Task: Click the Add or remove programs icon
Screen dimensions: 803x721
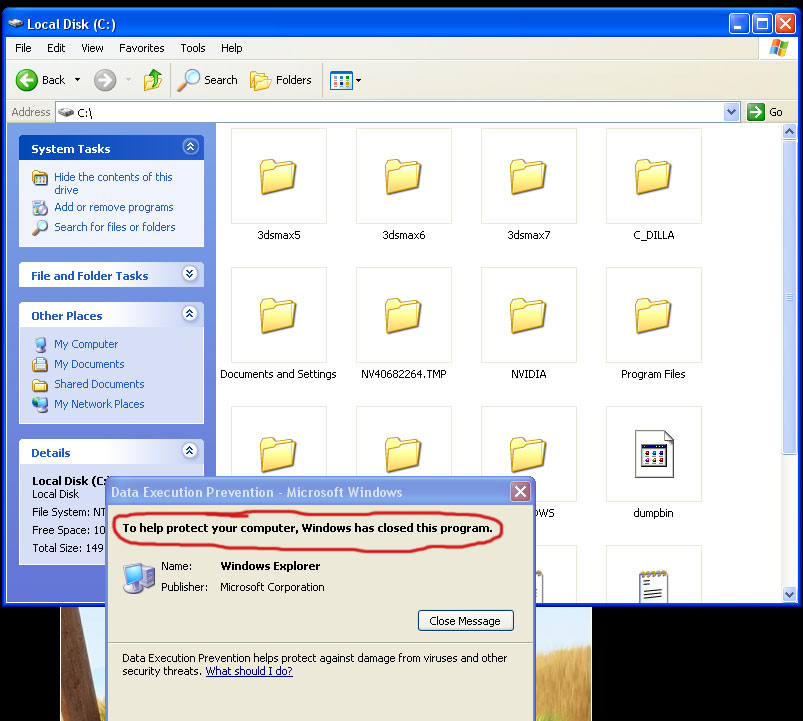Action: tap(40, 207)
